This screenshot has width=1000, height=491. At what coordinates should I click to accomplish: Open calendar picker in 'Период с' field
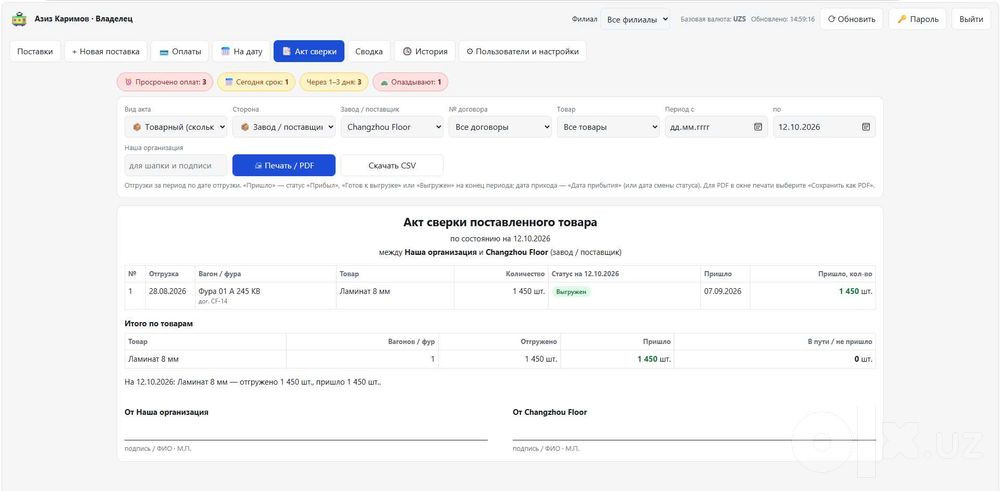pos(758,127)
